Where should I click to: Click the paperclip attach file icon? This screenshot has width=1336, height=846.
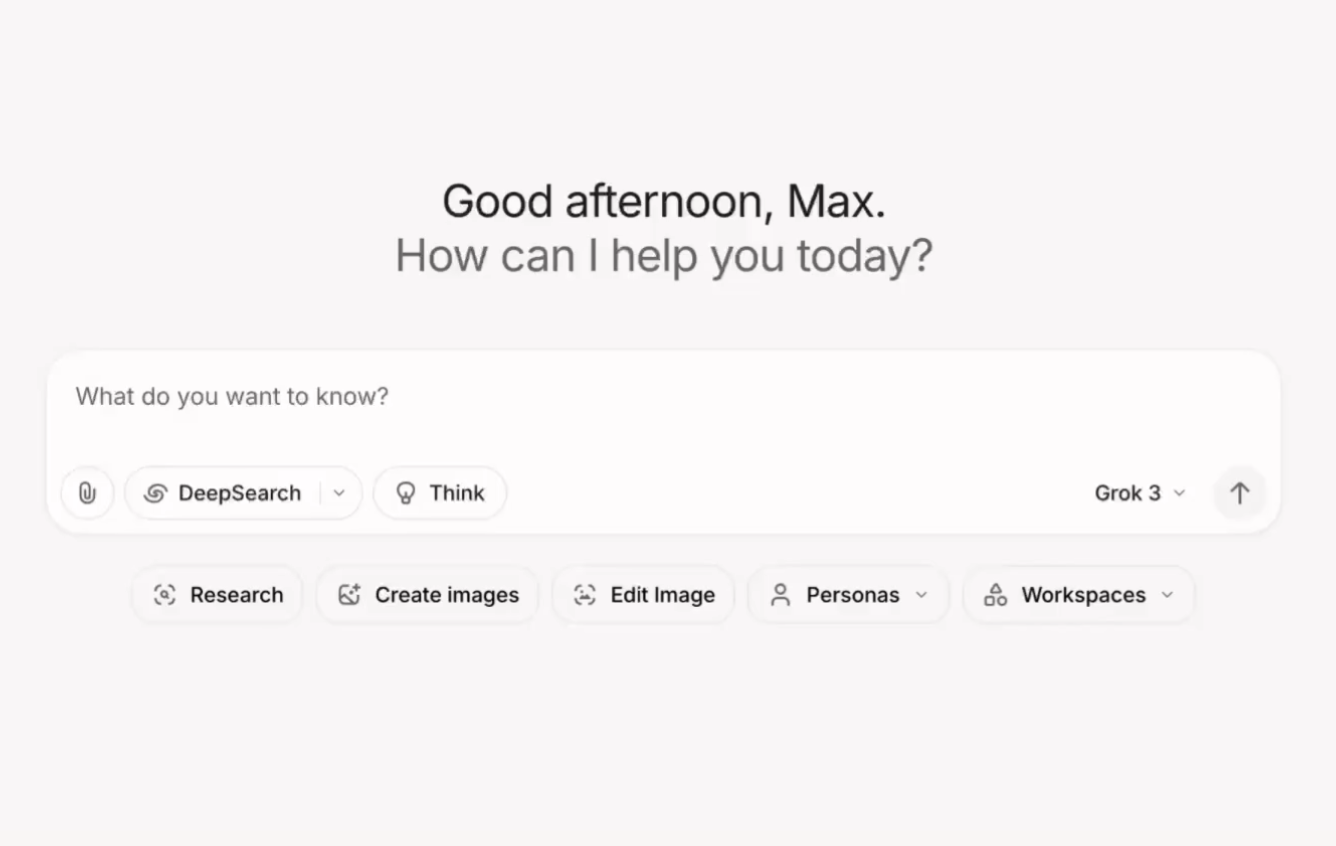coord(87,493)
